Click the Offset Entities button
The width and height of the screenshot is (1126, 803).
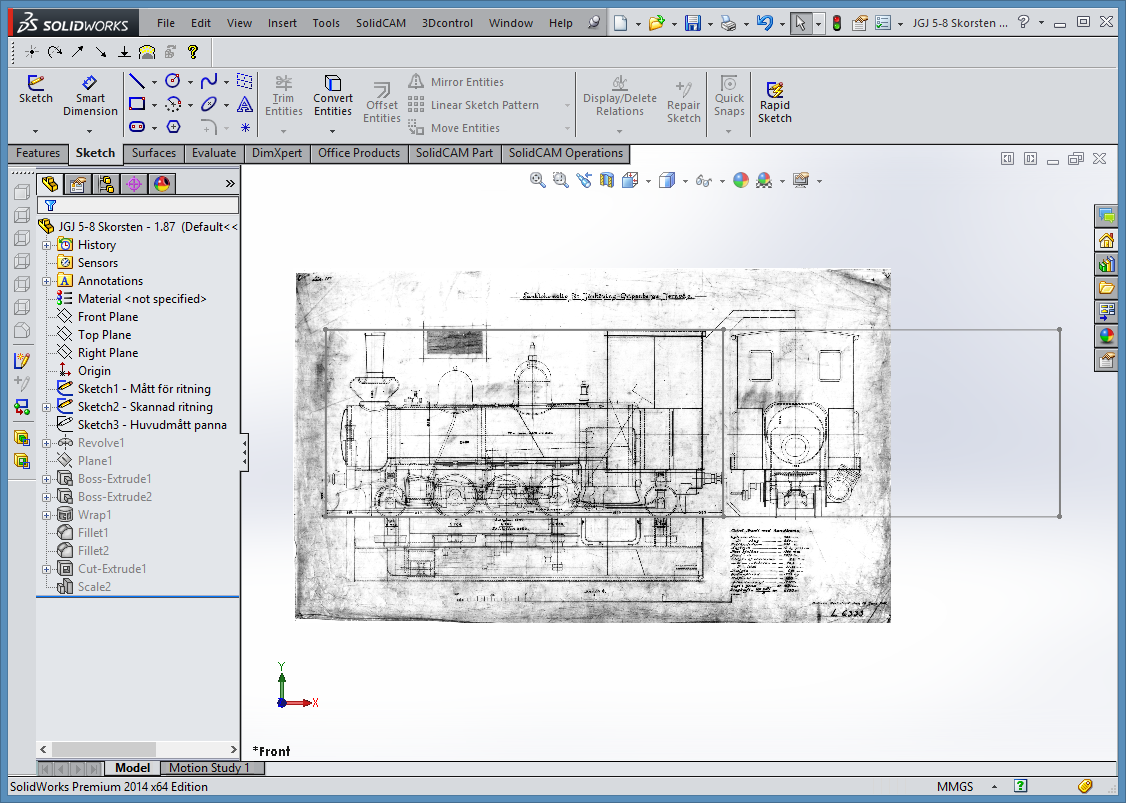(381, 103)
